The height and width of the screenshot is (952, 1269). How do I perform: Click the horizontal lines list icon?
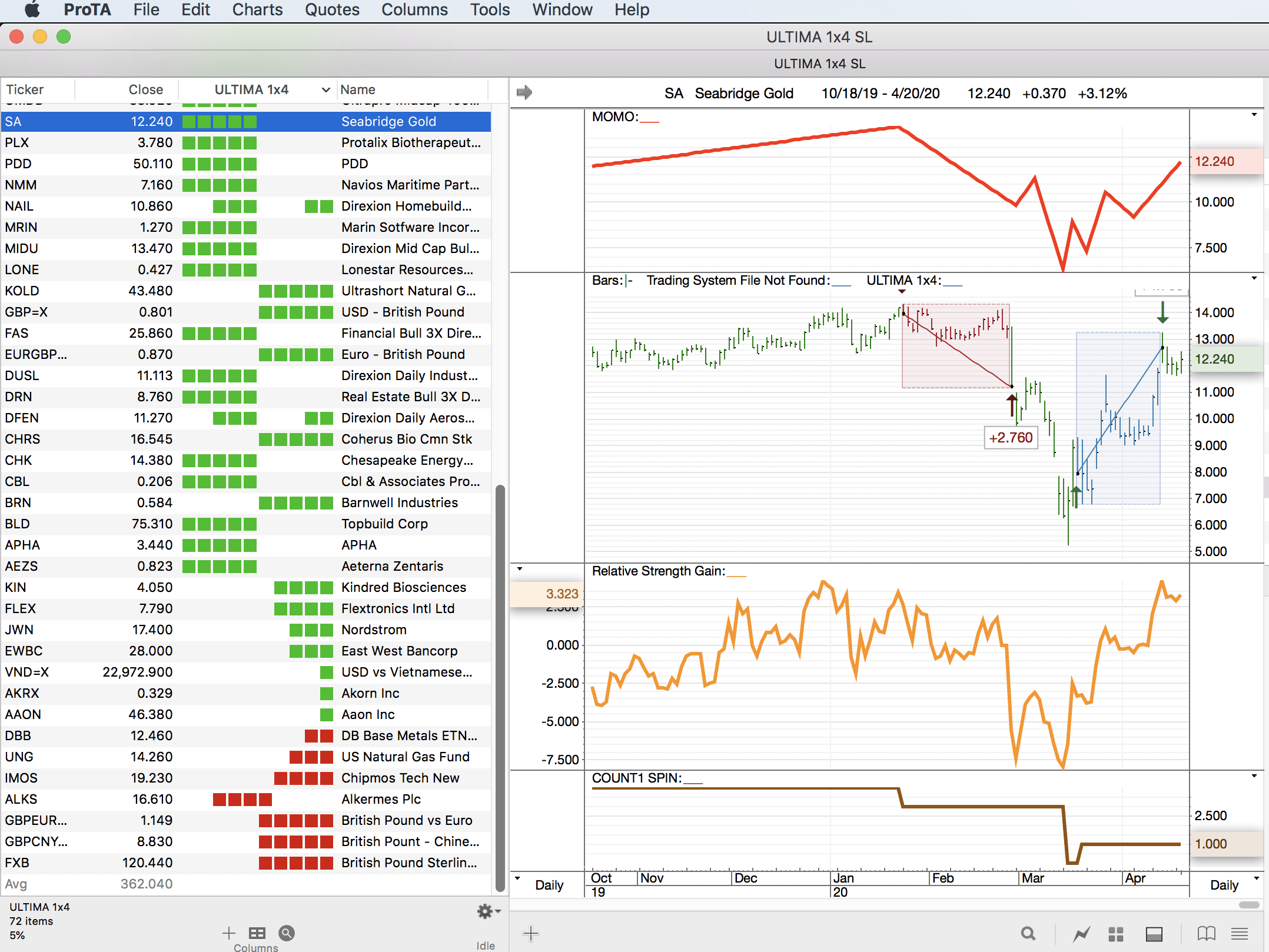[x=1240, y=934]
